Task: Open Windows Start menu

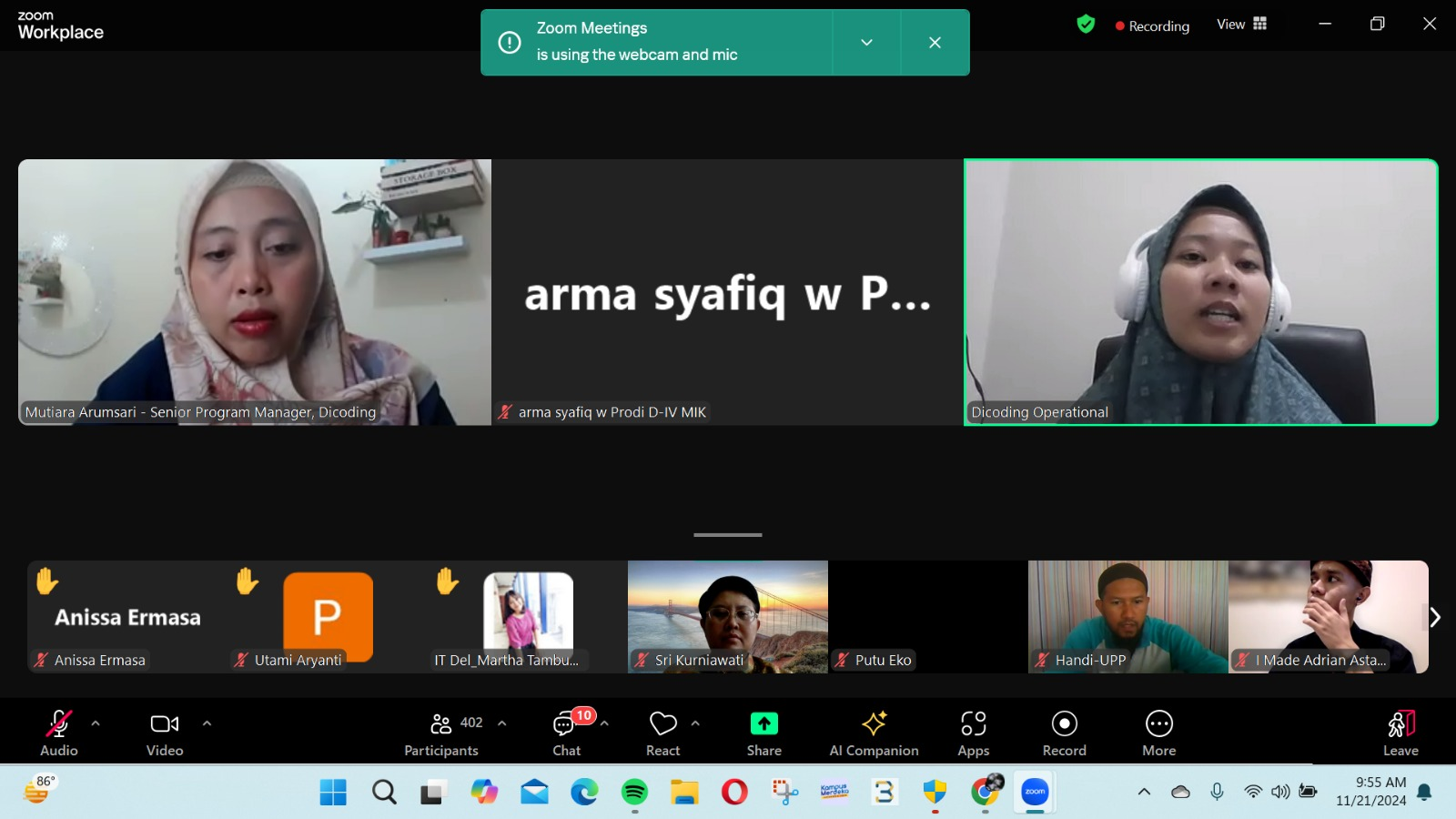Action: click(333, 793)
